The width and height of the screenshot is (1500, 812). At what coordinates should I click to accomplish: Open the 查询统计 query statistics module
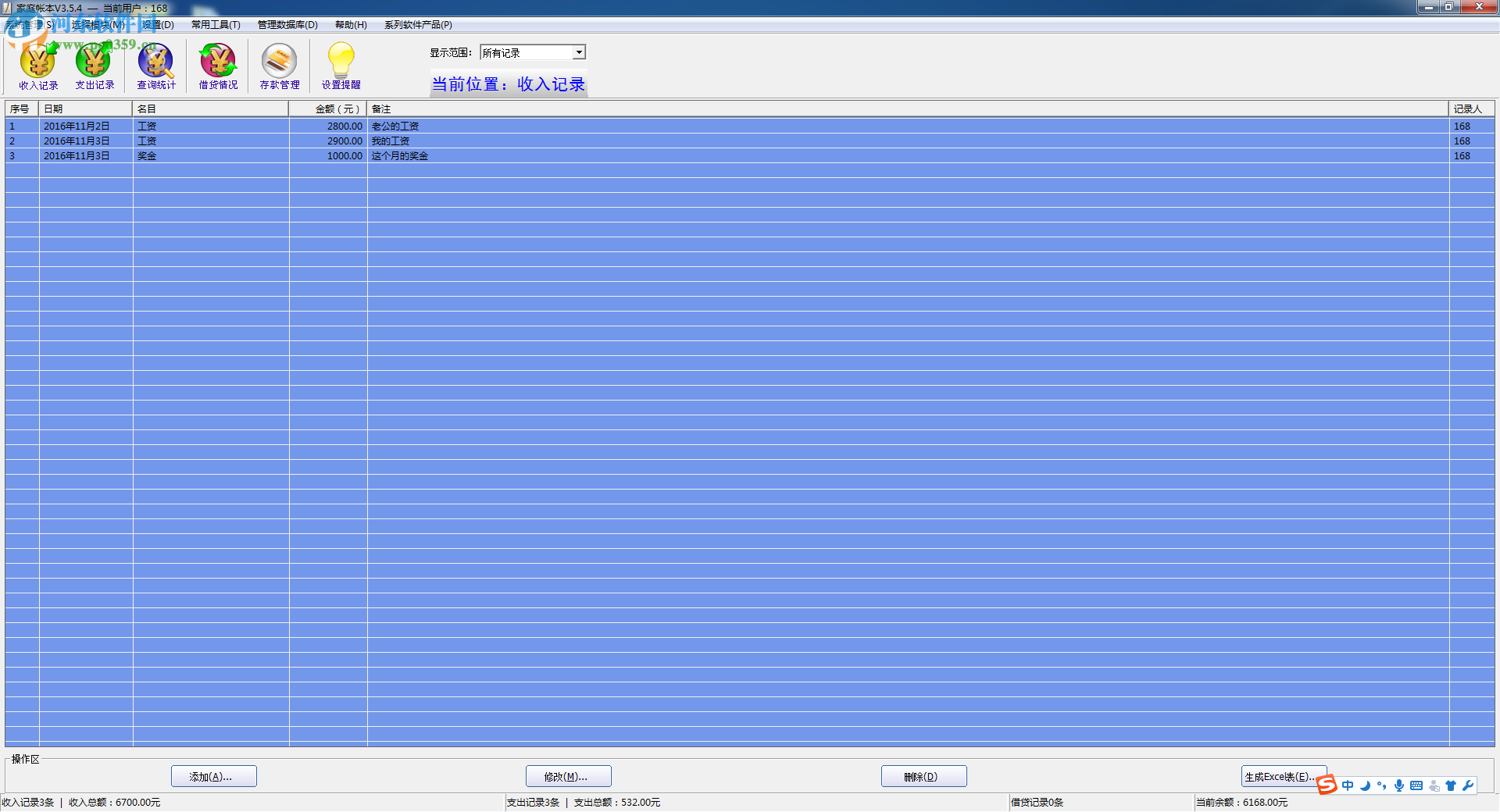(x=156, y=67)
